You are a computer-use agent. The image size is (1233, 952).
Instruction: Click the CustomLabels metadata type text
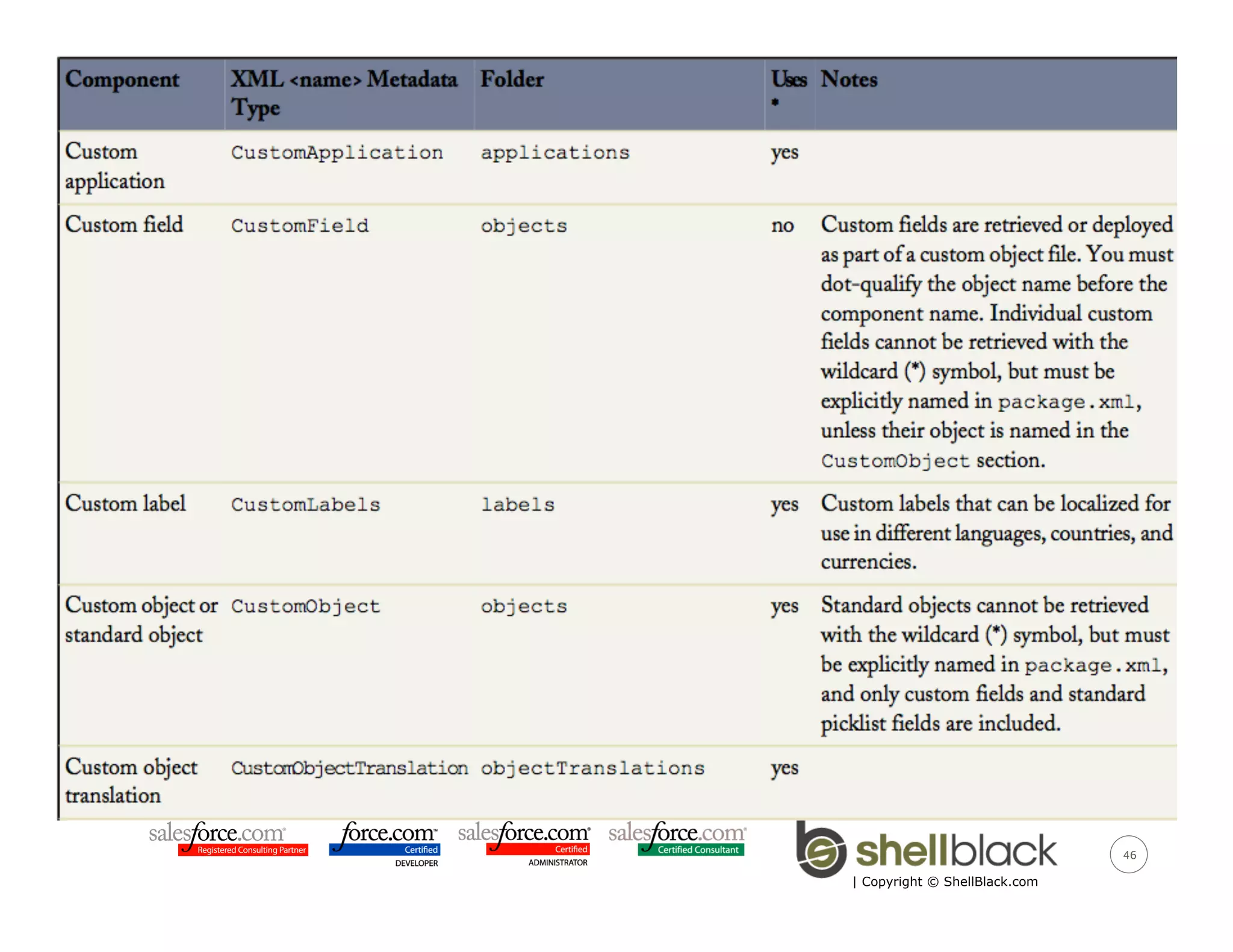point(305,505)
